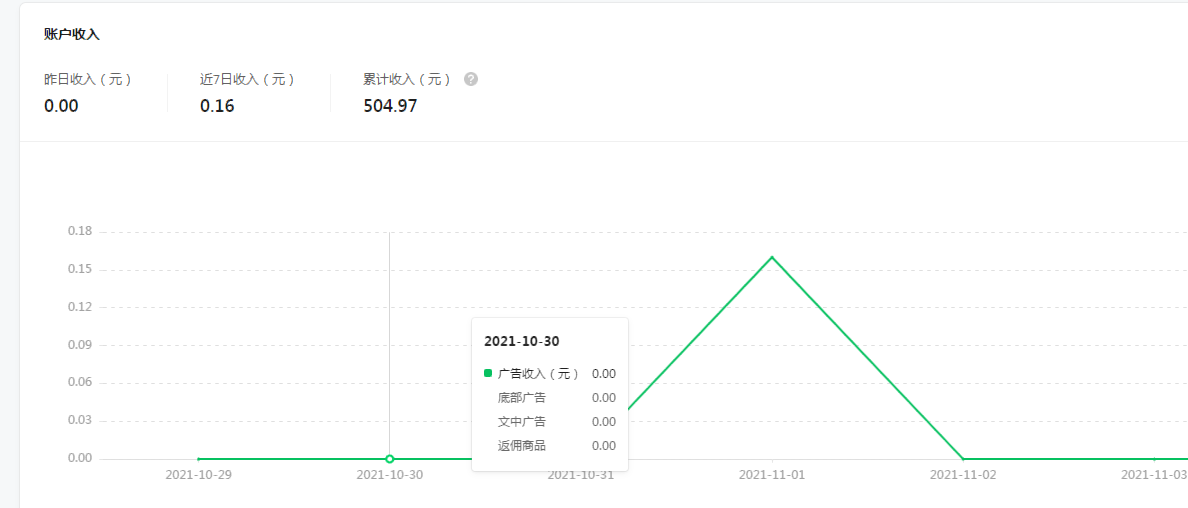Click the help icon beside 累计收入
Viewport: 1188px width, 508px height.
471,79
